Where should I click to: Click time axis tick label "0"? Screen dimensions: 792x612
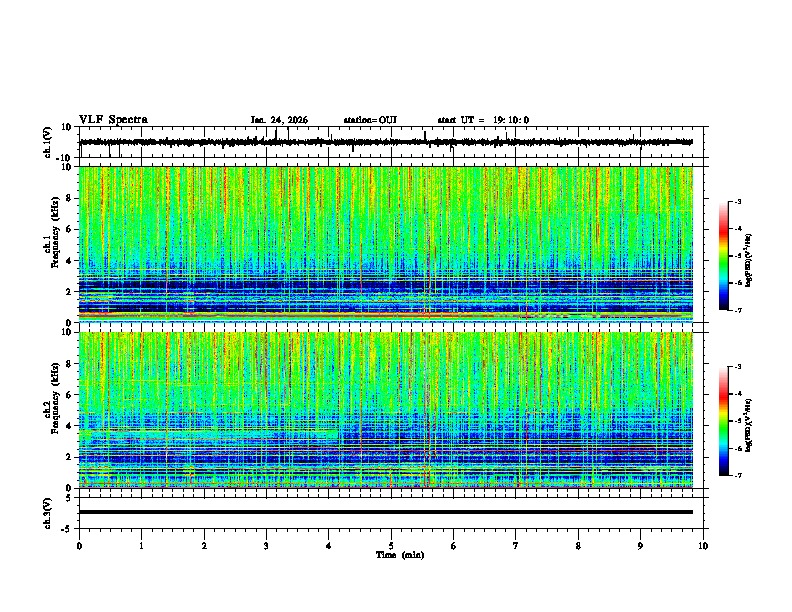pyautogui.click(x=79, y=546)
